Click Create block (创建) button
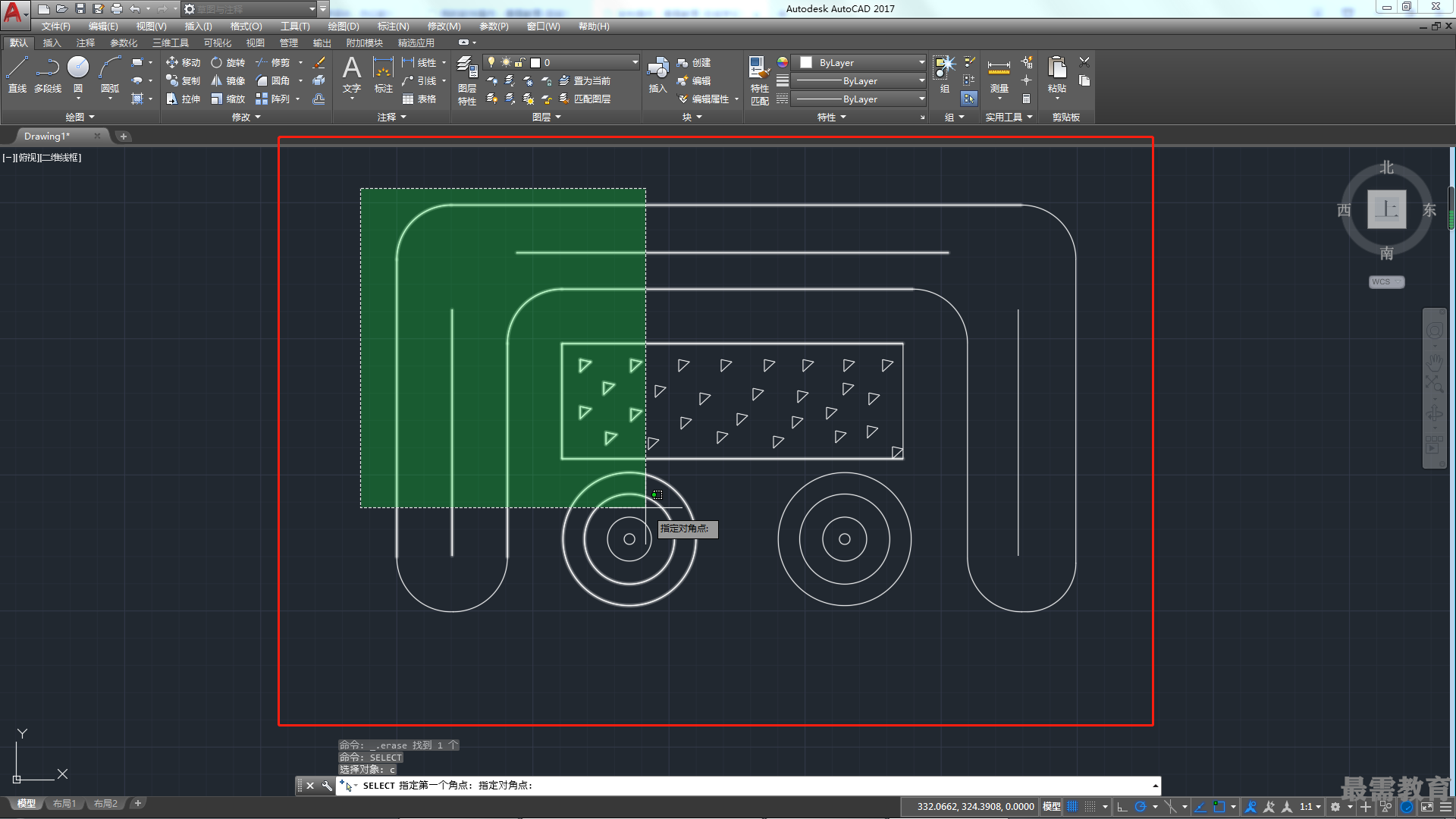The image size is (1456, 819). click(694, 62)
